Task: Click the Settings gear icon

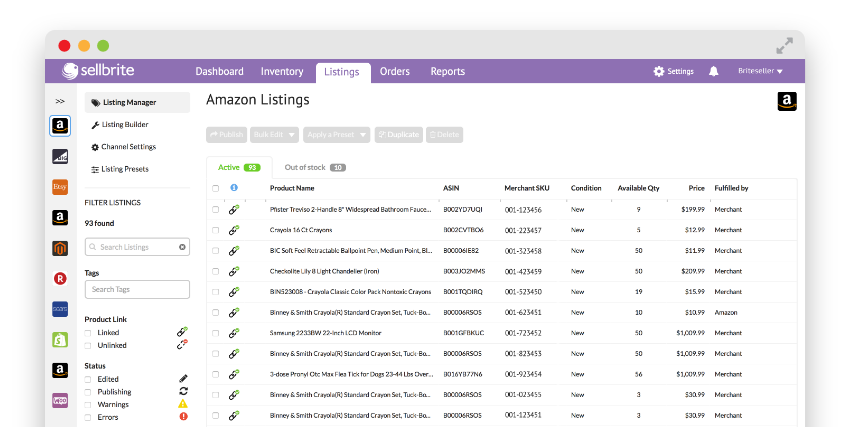Action: click(x=659, y=71)
